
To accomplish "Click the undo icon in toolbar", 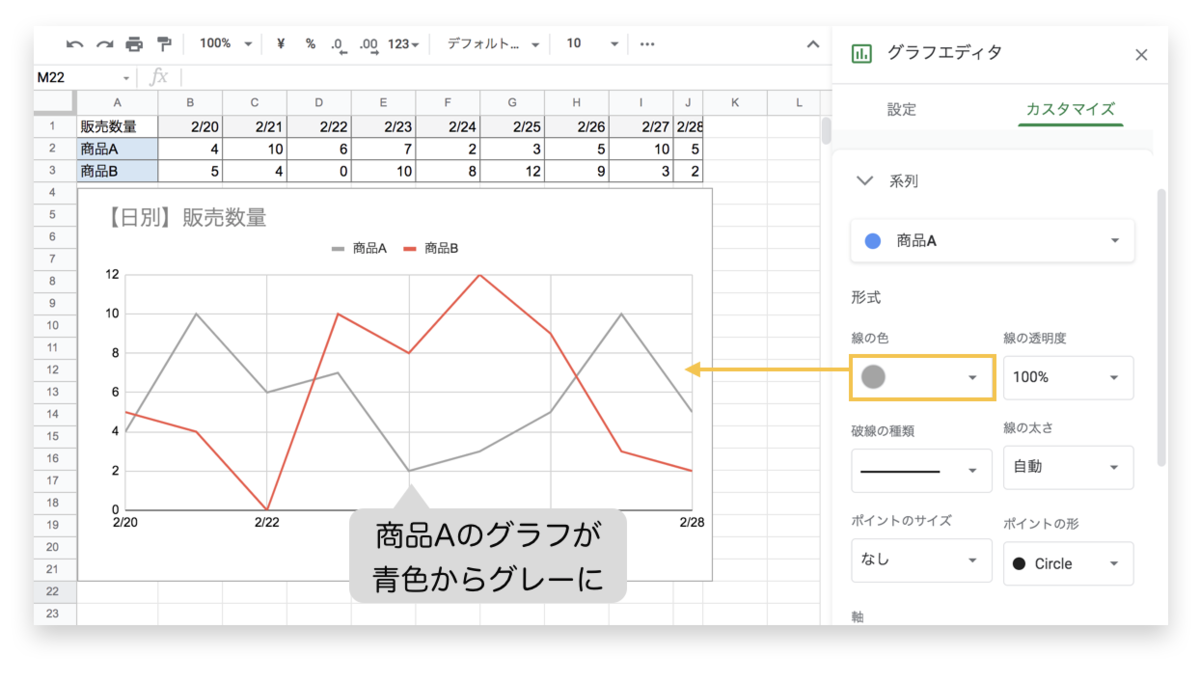I will [75, 44].
